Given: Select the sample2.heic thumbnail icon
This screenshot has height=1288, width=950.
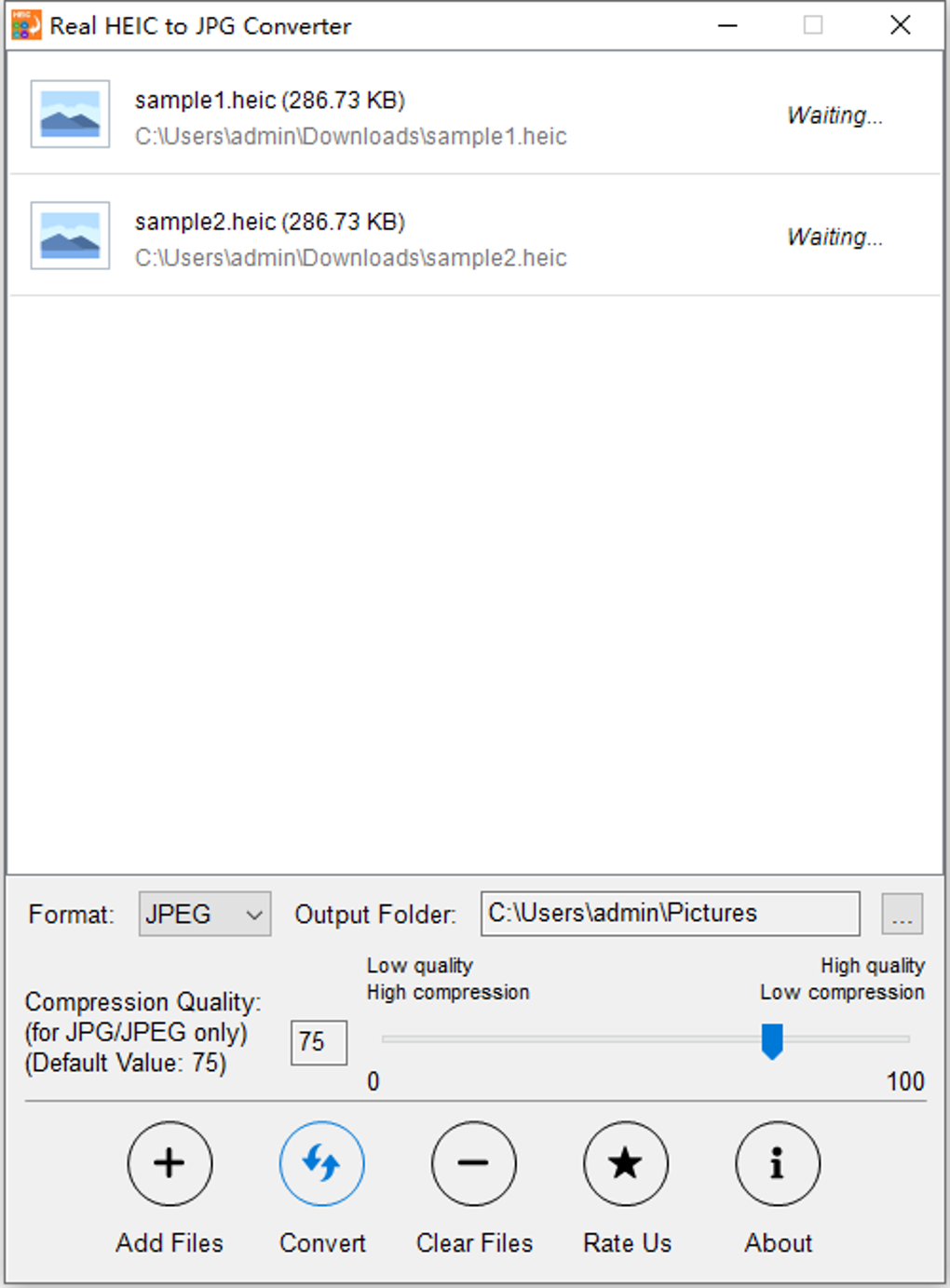Looking at the screenshot, I should (x=70, y=236).
